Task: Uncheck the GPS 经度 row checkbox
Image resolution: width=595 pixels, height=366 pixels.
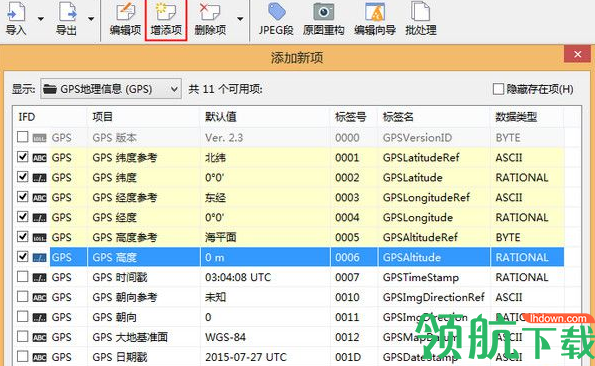Action: [x=23, y=217]
